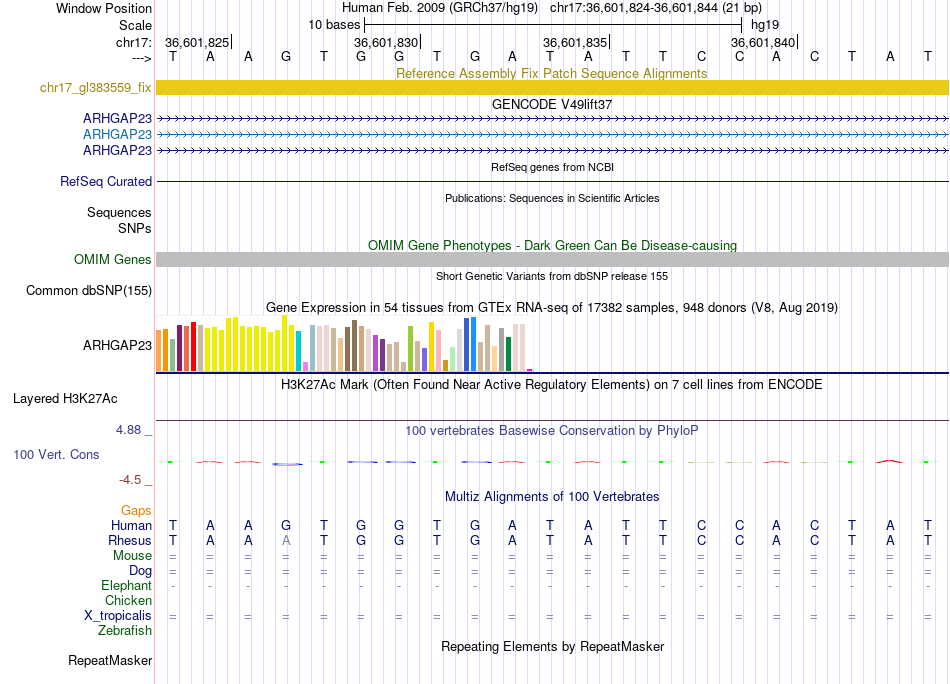Click the Scale track label

[136, 25]
